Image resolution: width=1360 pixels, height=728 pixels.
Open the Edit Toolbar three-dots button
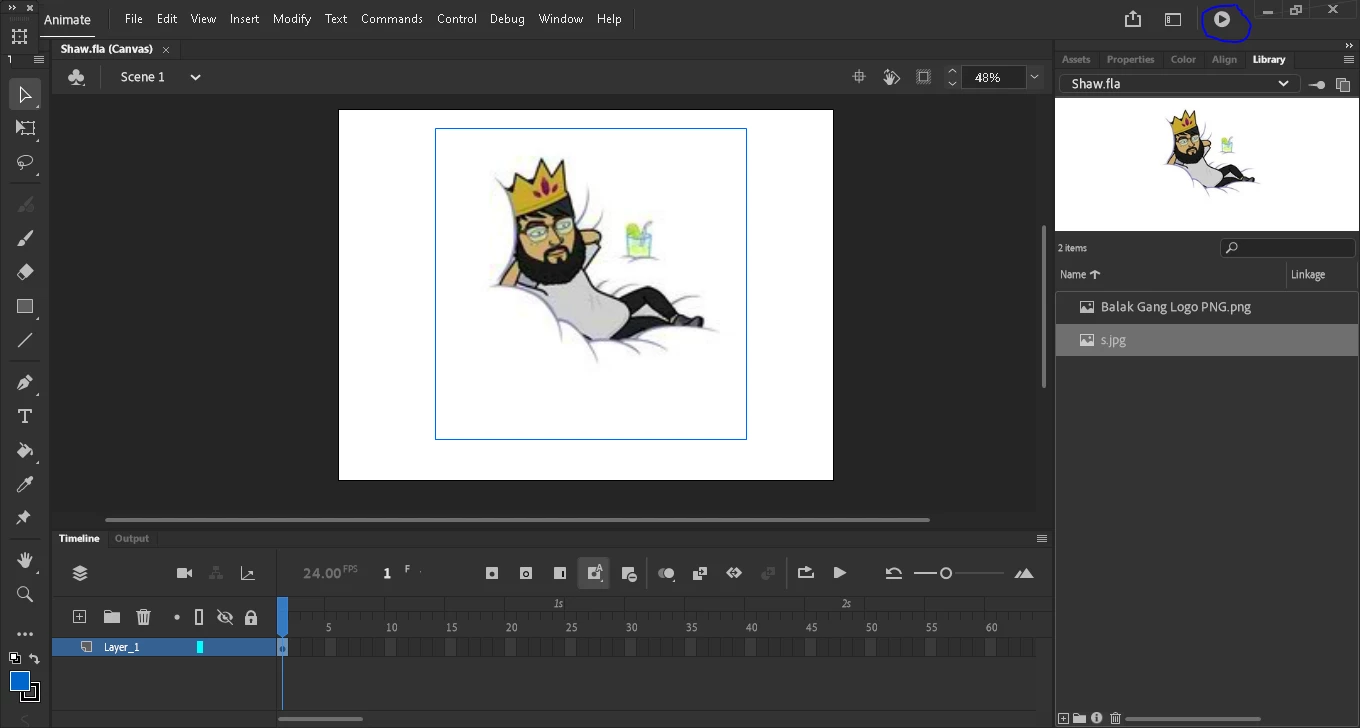click(x=25, y=634)
